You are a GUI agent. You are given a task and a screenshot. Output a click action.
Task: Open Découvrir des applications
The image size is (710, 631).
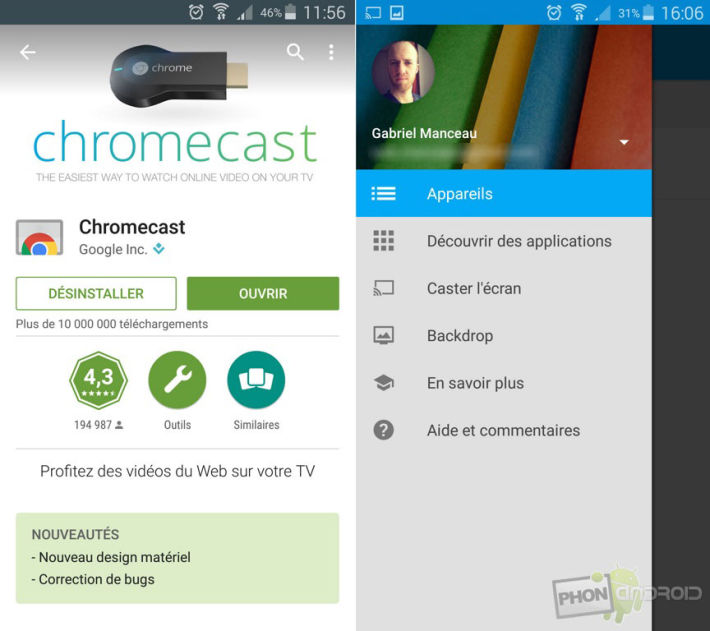(x=504, y=241)
